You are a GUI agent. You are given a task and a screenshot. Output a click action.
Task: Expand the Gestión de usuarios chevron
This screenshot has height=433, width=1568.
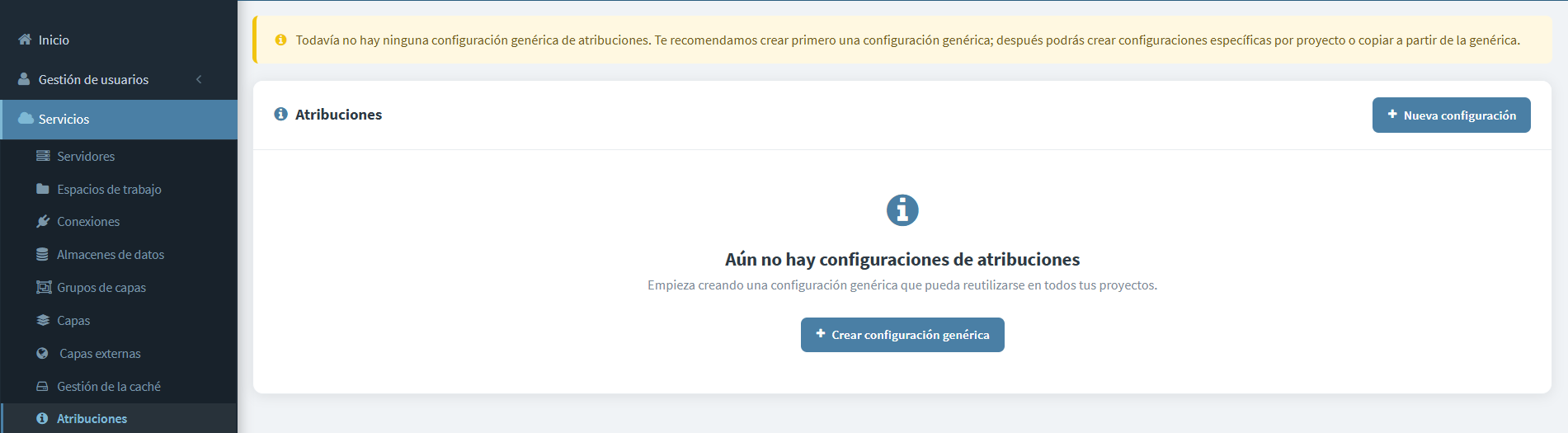199,79
